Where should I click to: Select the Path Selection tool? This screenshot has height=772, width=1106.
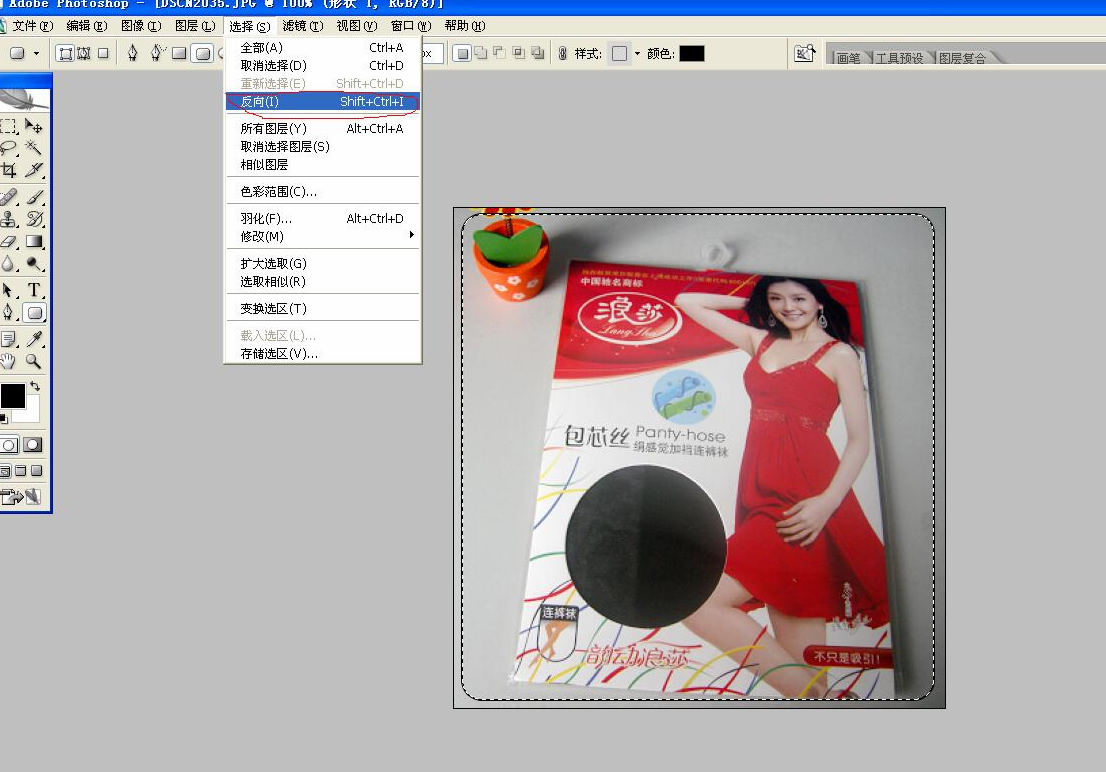point(8,290)
